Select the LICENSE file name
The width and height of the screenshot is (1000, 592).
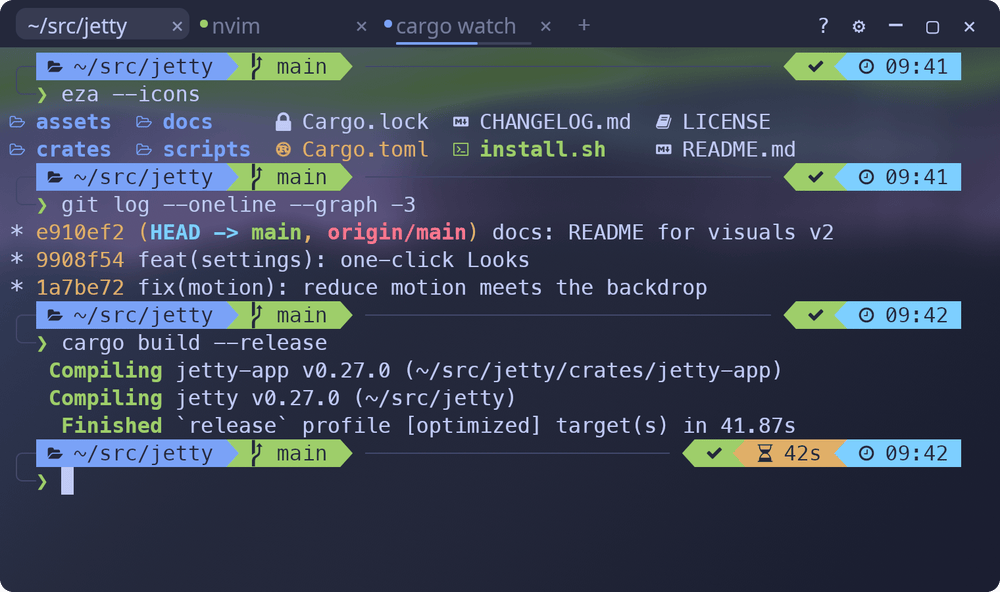(726, 122)
